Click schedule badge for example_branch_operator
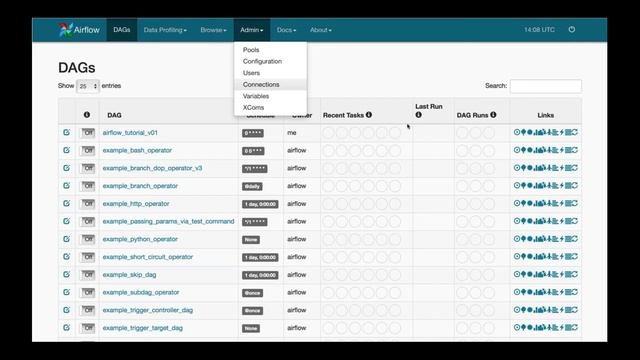 point(252,186)
